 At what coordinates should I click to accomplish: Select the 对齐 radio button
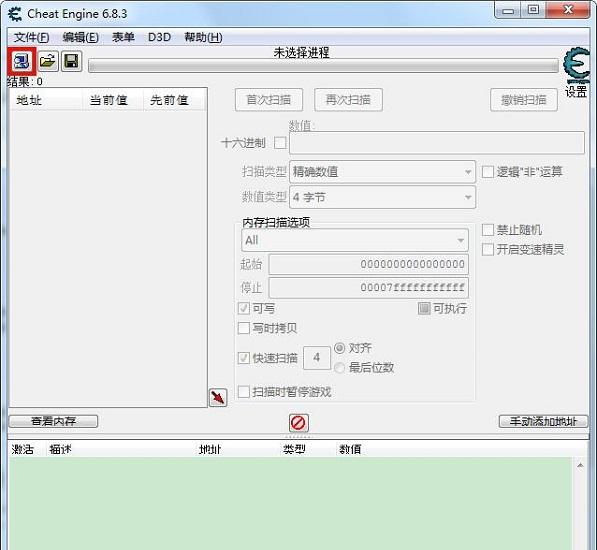(x=339, y=348)
